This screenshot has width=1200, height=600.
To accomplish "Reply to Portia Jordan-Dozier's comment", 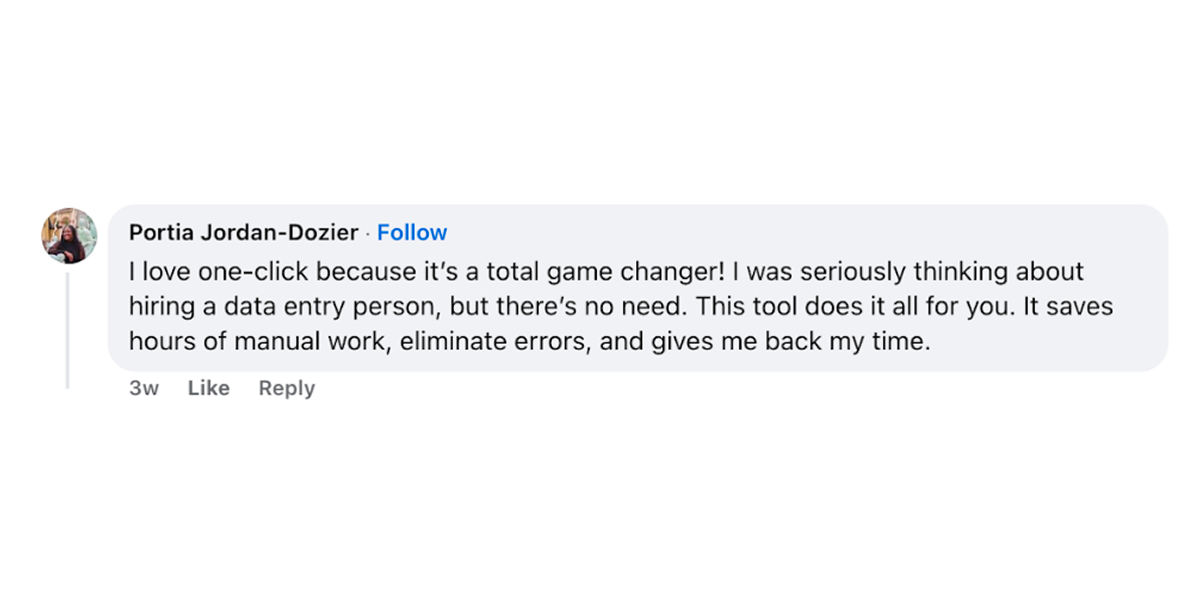I will click(286, 388).
